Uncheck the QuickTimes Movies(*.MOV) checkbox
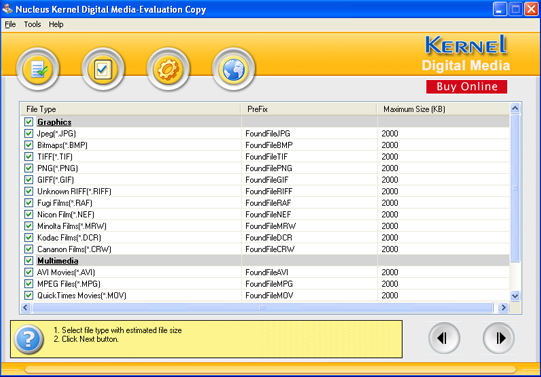 (x=29, y=295)
